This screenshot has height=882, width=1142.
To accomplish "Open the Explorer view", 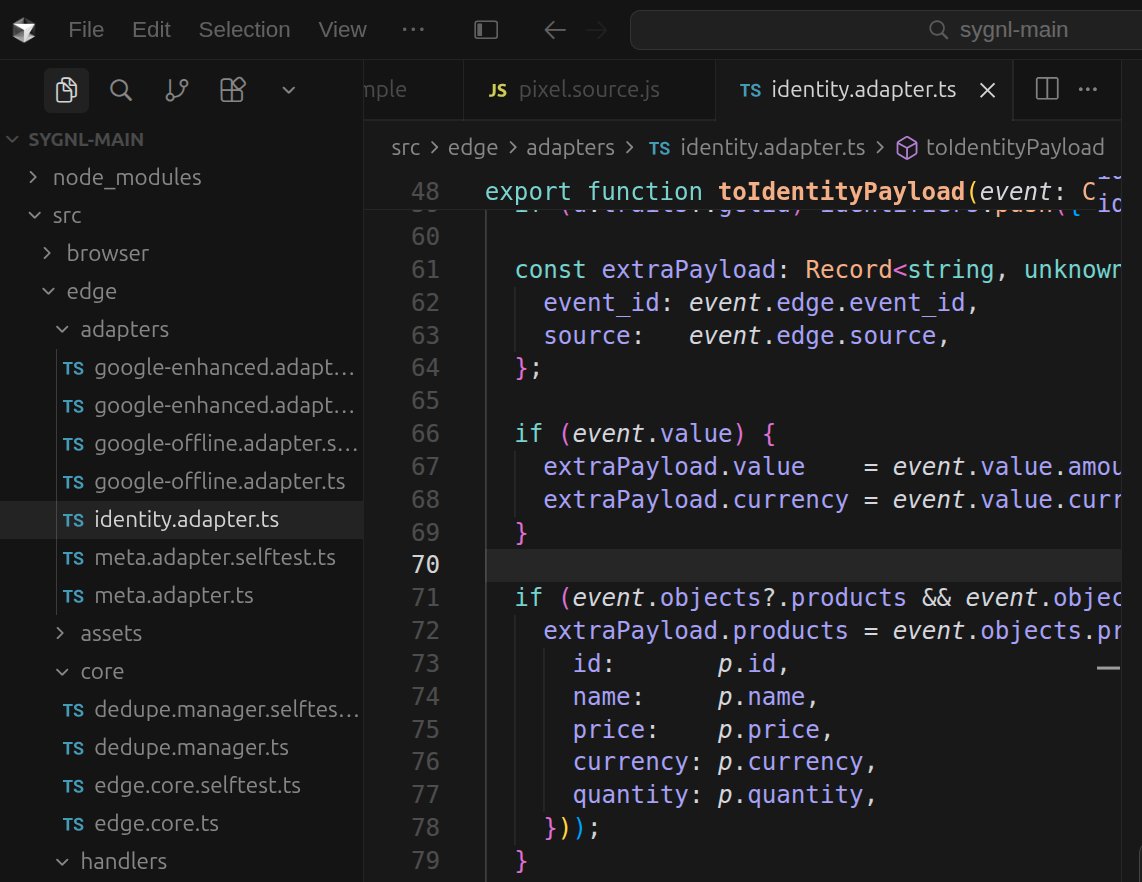I will coord(66,90).
